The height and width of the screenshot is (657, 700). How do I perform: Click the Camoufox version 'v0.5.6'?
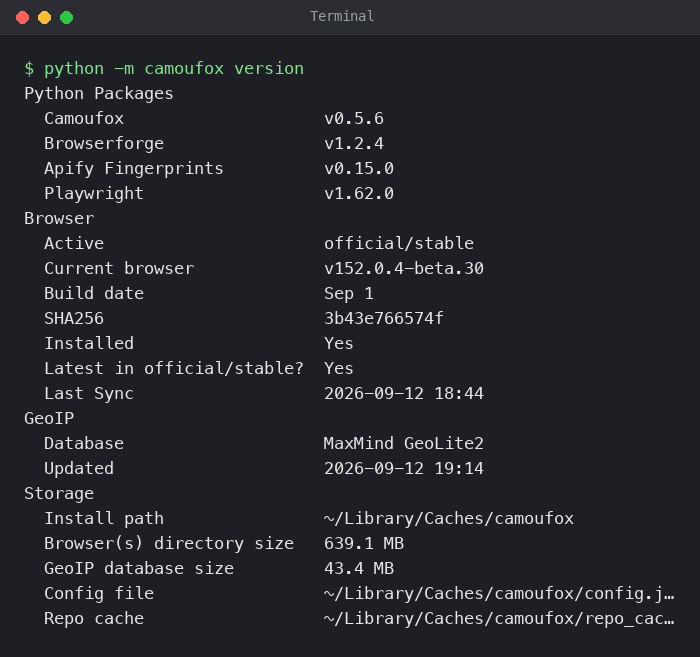point(354,119)
